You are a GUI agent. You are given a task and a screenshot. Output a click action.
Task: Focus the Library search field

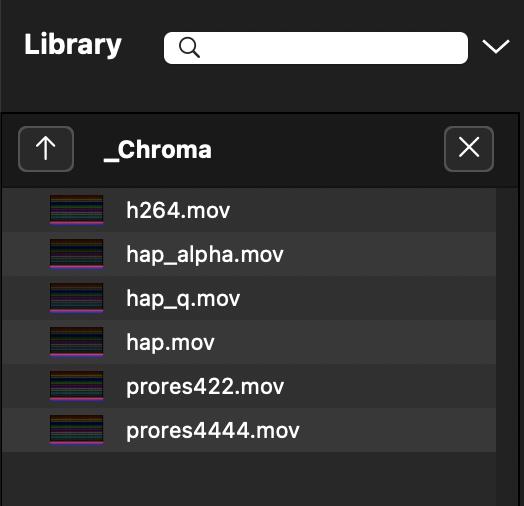click(x=316, y=48)
